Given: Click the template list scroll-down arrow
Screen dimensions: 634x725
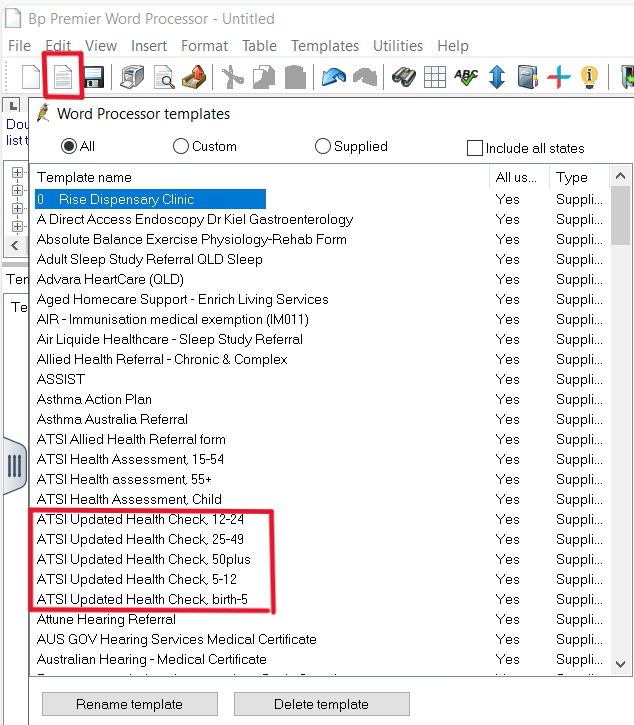Looking at the screenshot, I should (621, 664).
